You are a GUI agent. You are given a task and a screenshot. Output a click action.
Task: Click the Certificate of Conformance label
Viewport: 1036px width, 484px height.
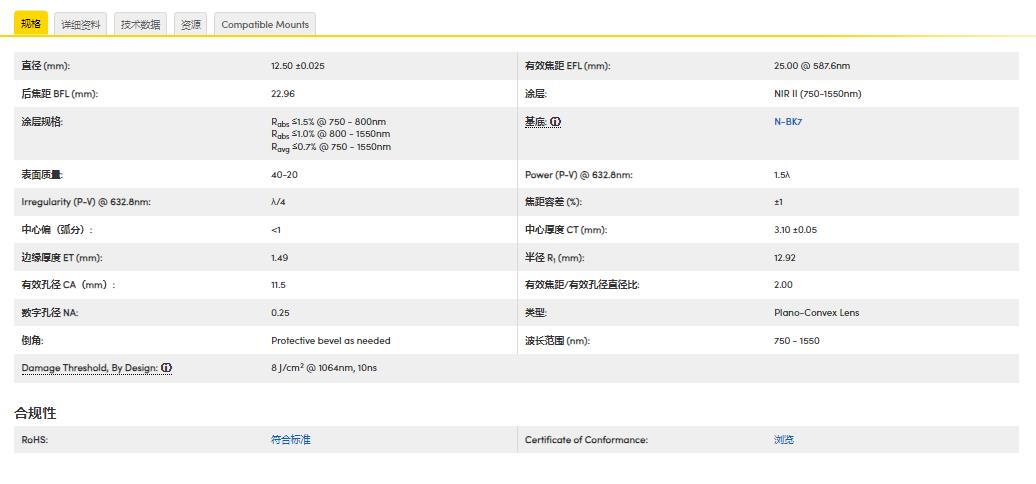586,440
